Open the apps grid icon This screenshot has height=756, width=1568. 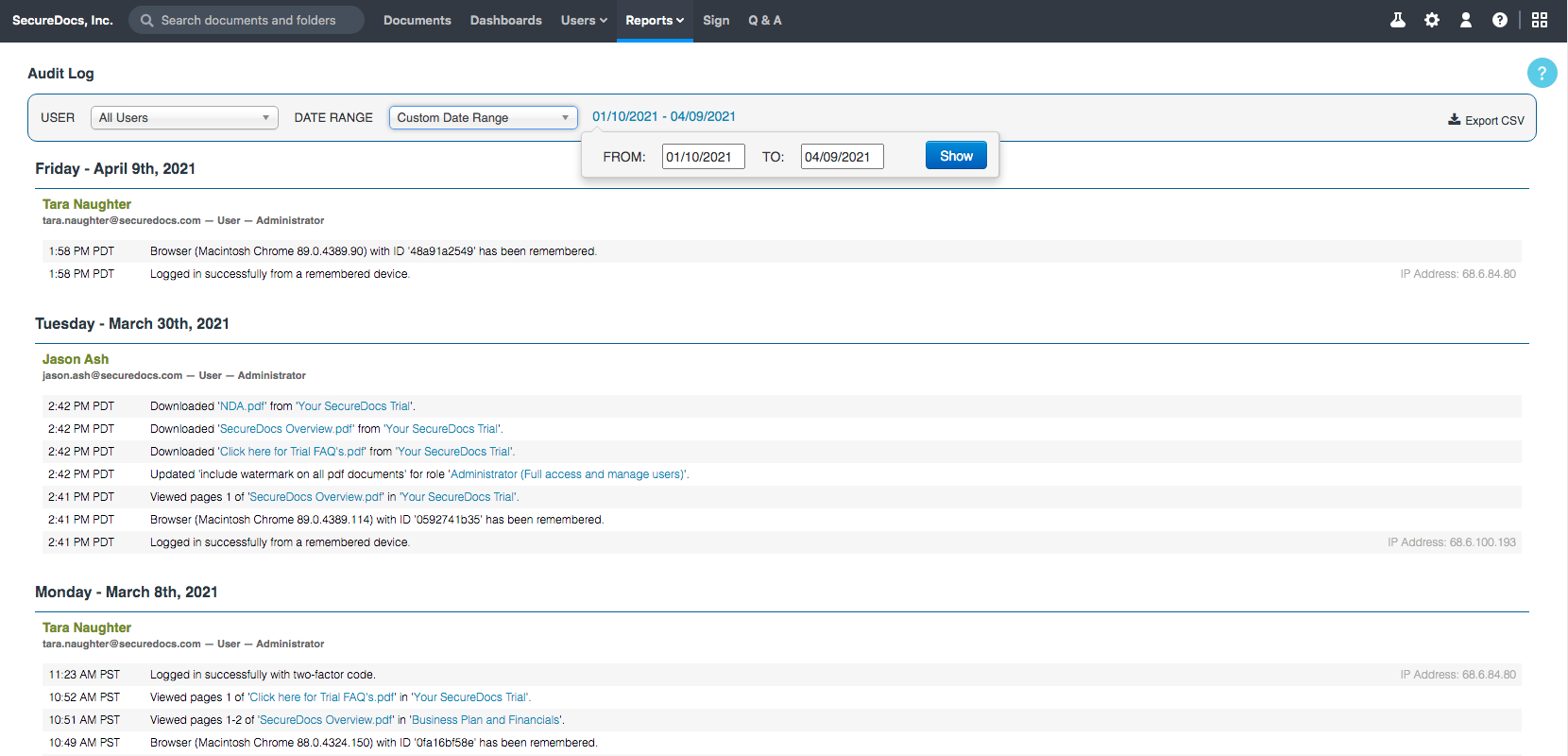tap(1540, 20)
